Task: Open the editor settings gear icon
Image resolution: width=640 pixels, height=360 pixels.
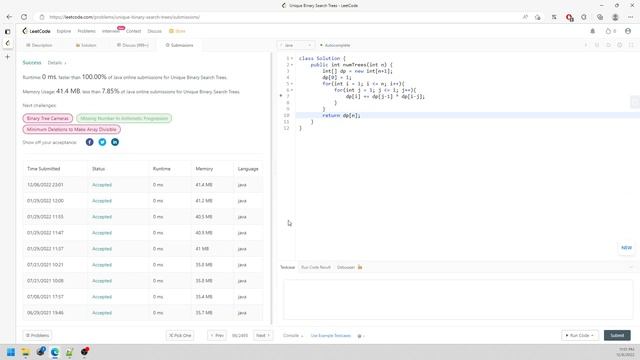Action: pos(620,45)
